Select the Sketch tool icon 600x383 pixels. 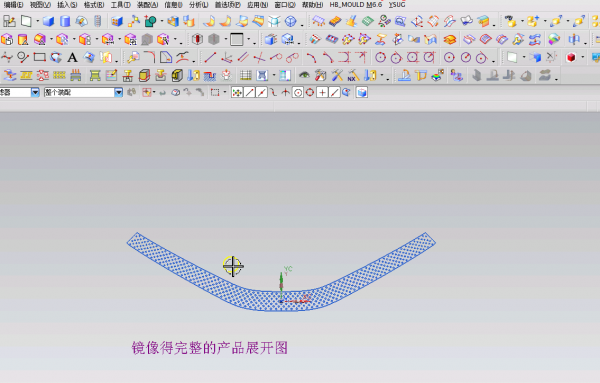point(9,21)
